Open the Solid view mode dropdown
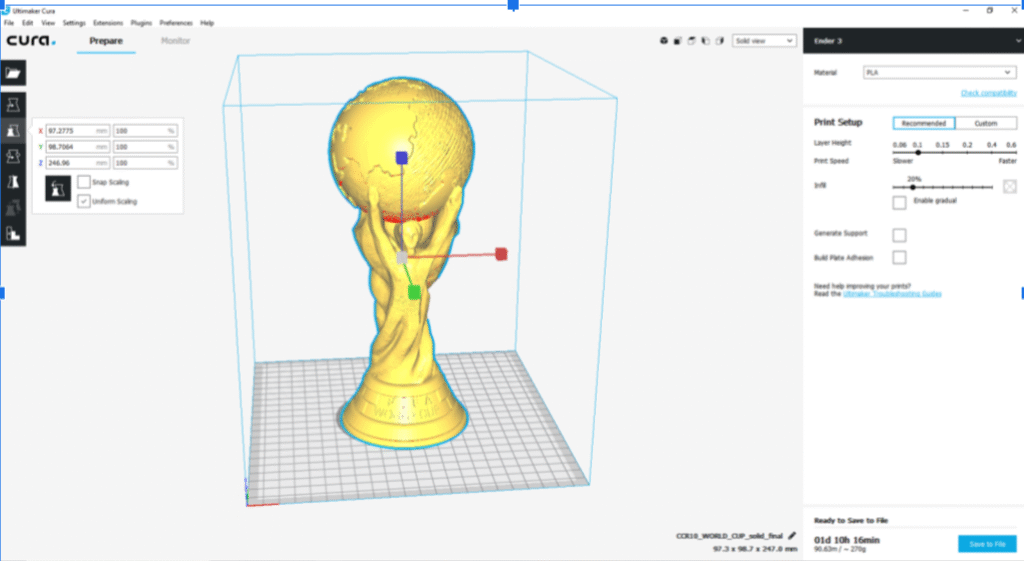This screenshot has width=1024, height=561. pos(764,40)
